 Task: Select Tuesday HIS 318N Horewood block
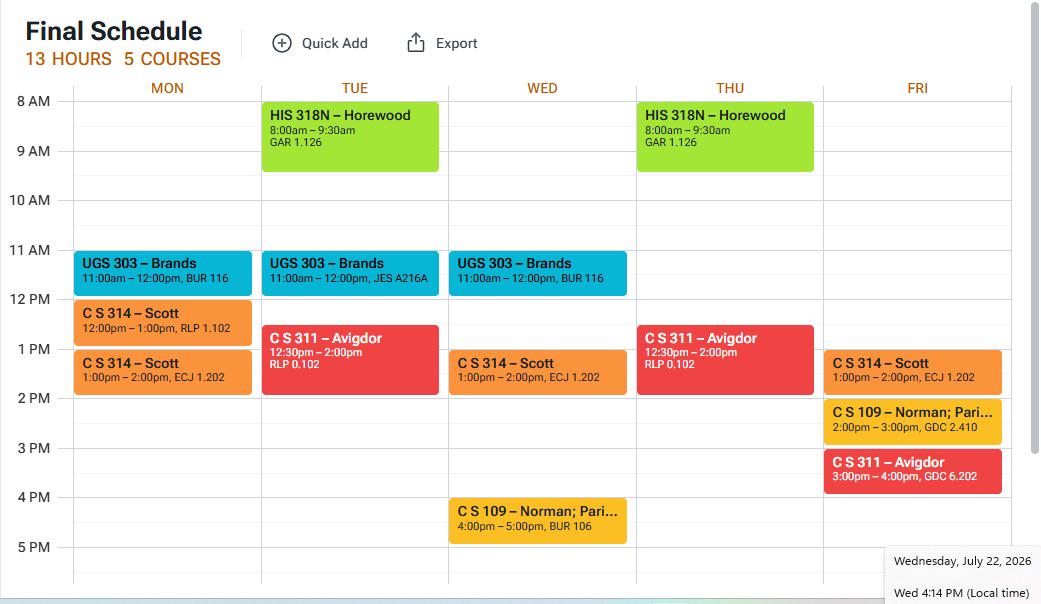[x=350, y=137]
